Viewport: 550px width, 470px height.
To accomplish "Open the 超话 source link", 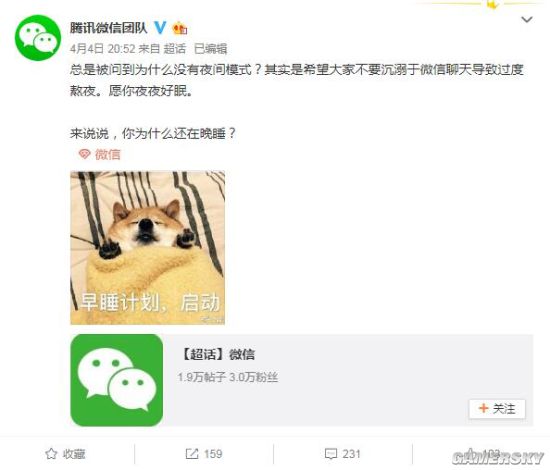I will [174, 49].
